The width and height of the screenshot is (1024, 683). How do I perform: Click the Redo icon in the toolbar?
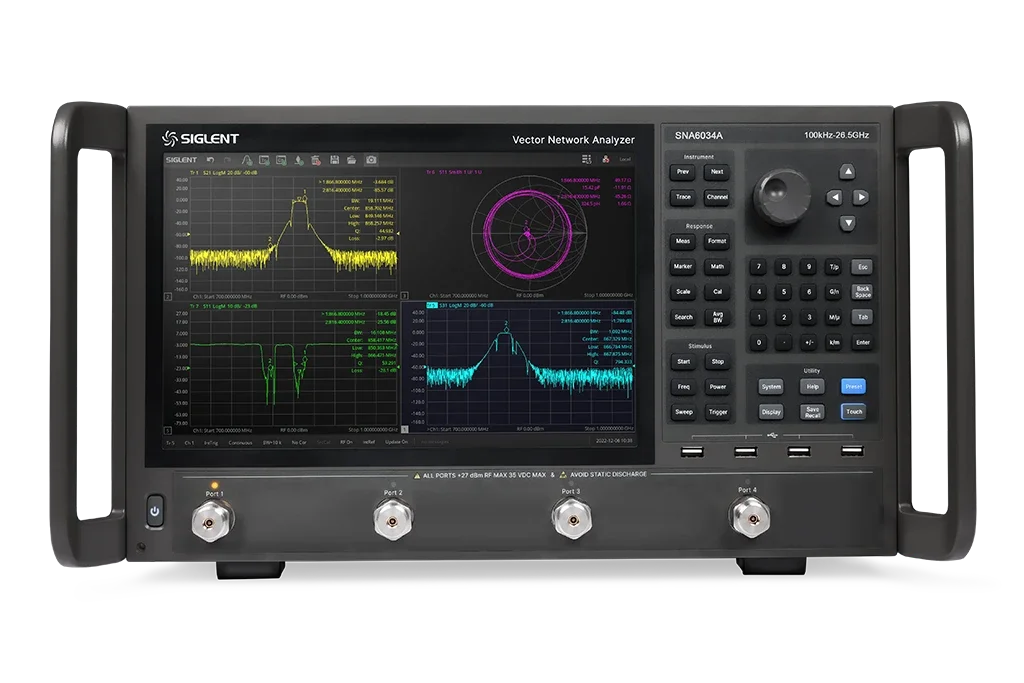pyautogui.click(x=228, y=159)
